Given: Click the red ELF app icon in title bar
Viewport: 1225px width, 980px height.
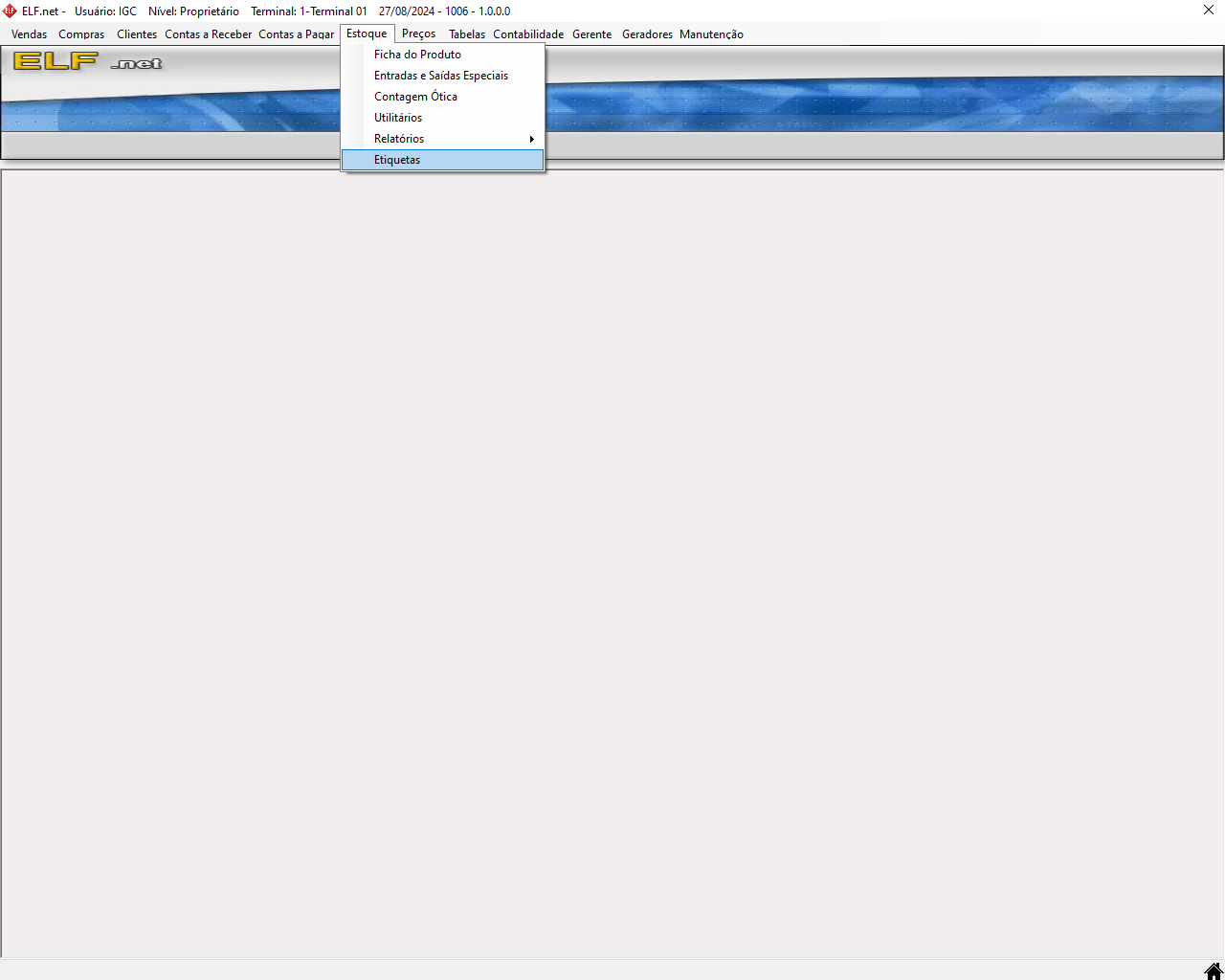Looking at the screenshot, I should 10,11.
